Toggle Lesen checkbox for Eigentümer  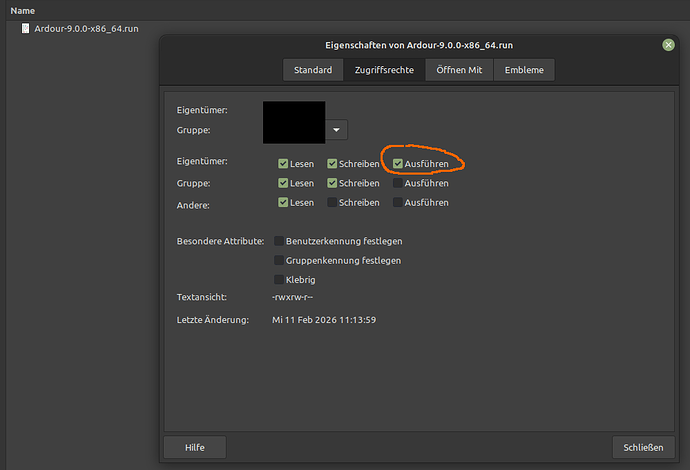pos(284,164)
